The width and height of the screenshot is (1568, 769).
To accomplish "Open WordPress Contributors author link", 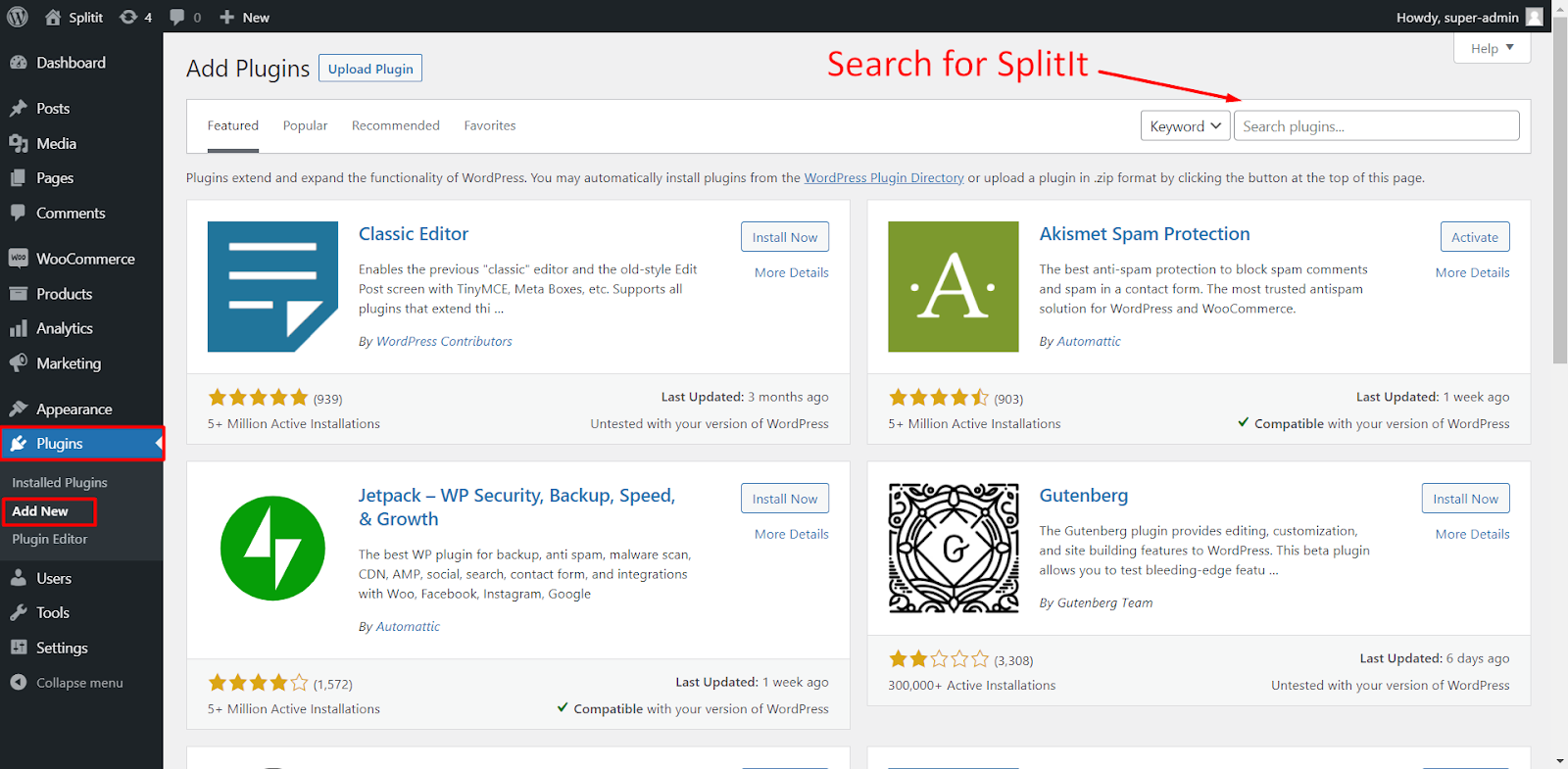I will click(444, 341).
